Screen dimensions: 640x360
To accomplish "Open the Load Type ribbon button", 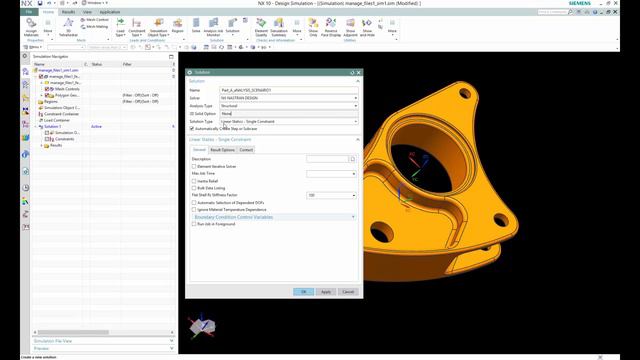I will 120,27.
